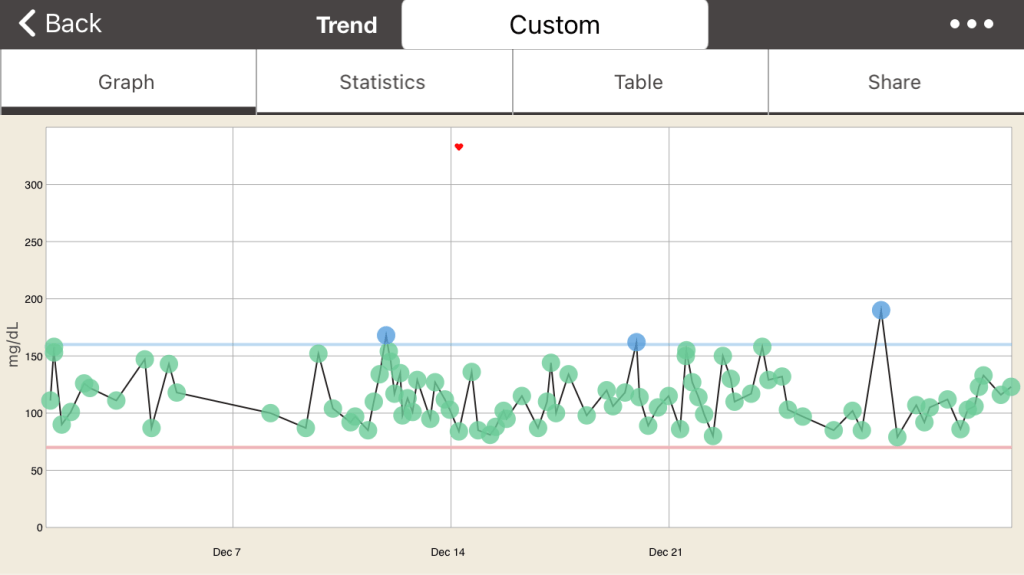1024x575 pixels.
Task: Go to the Share tab
Action: tap(894, 82)
